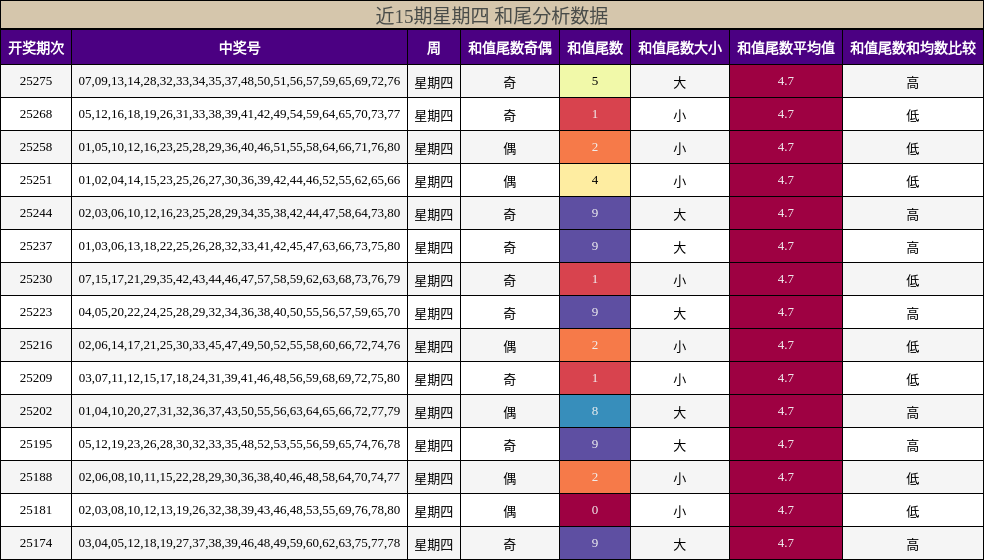Viewport: 984px width, 560px height.
Task: Select the 和值尾数大小 column header
Action: pyautogui.click(x=679, y=47)
